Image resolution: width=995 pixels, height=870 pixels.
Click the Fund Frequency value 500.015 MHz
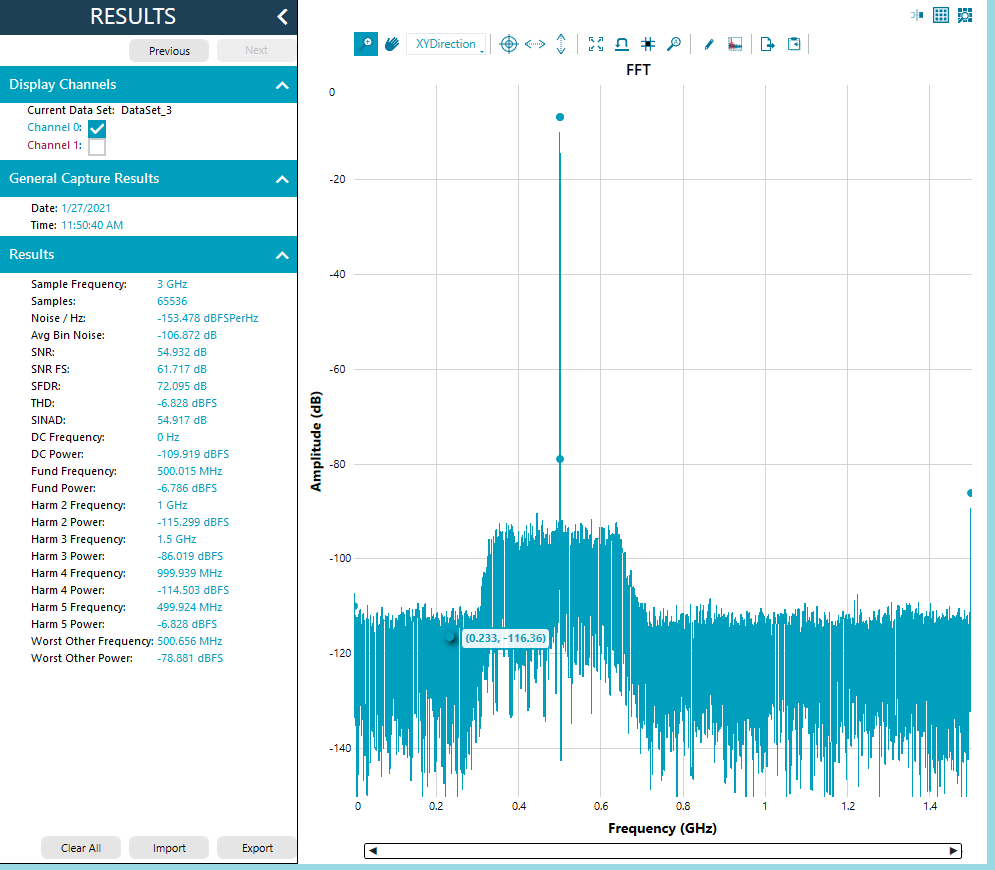coord(190,471)
